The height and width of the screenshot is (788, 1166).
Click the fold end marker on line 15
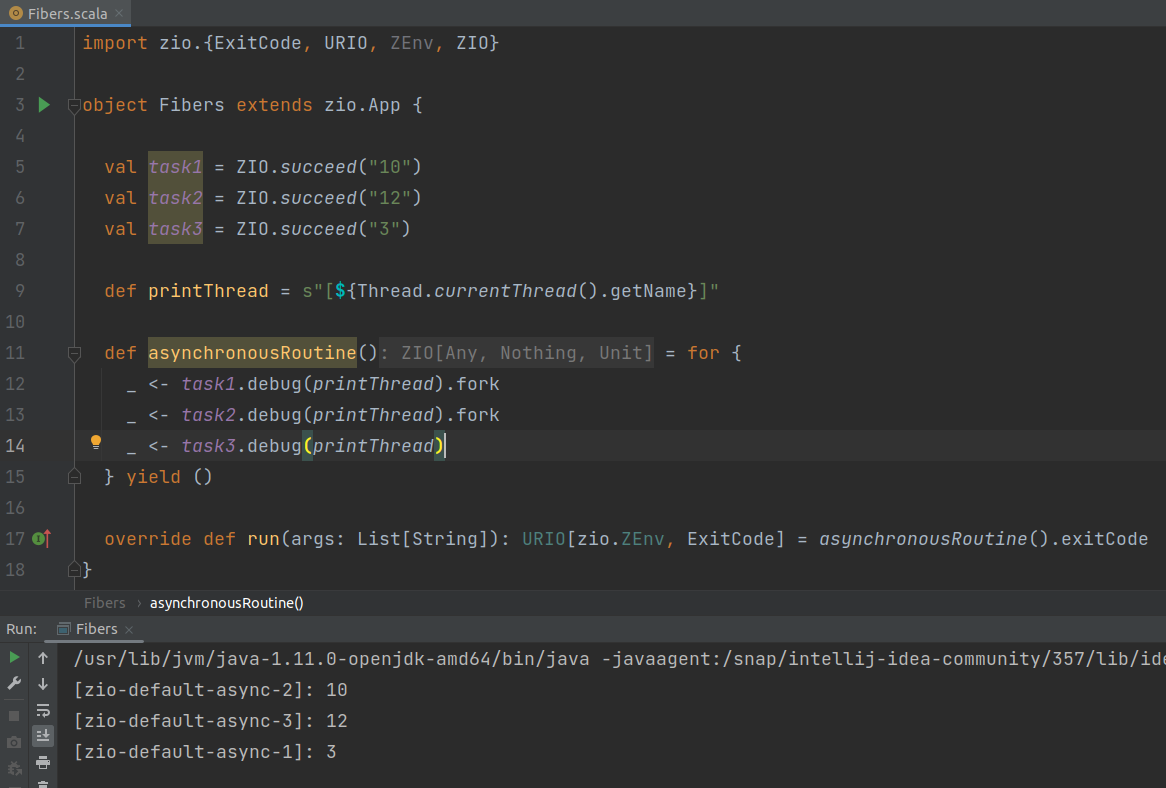coord(74,477)
